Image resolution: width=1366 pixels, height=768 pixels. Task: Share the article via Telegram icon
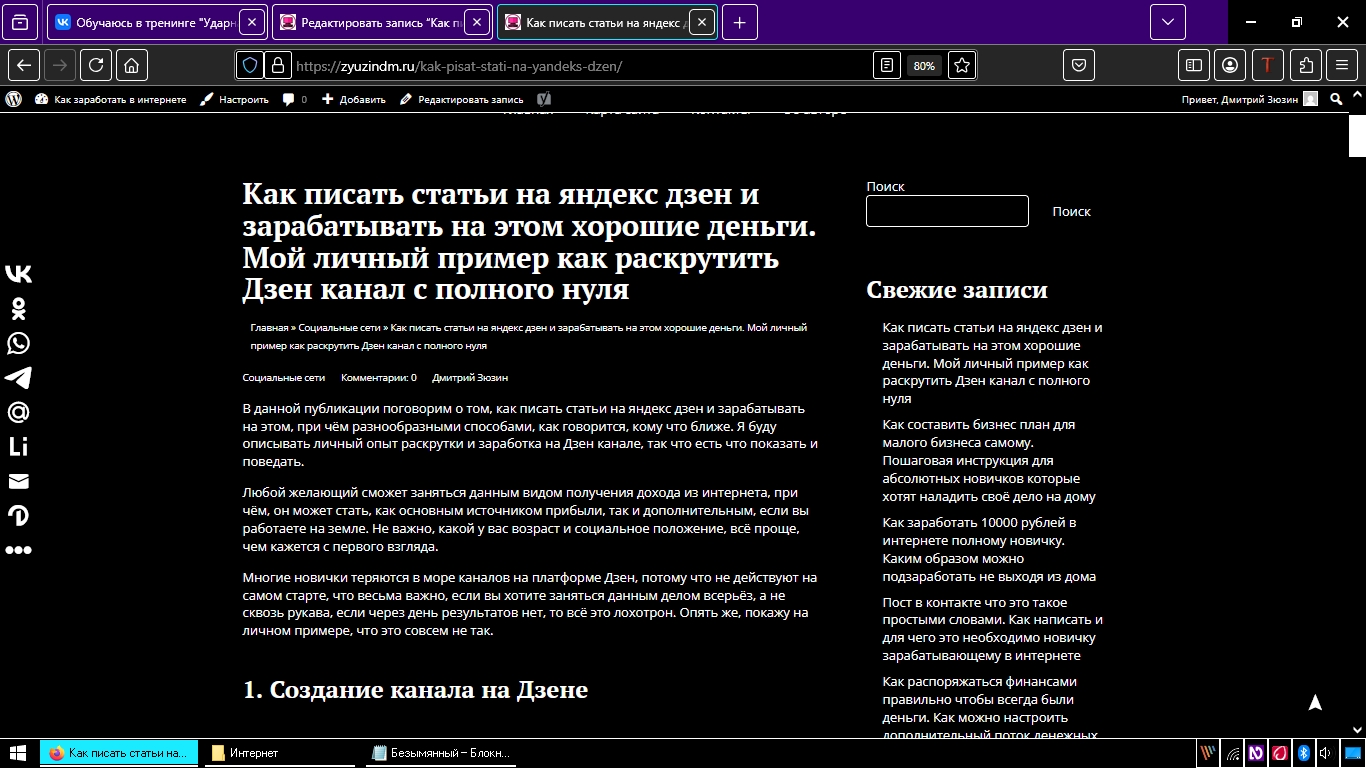point(18,378)
